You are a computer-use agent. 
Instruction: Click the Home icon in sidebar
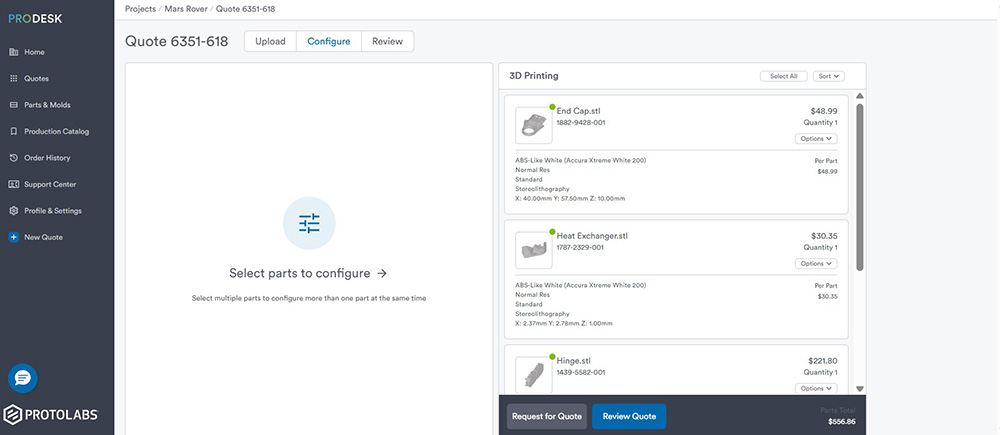[x=13, y=52]
